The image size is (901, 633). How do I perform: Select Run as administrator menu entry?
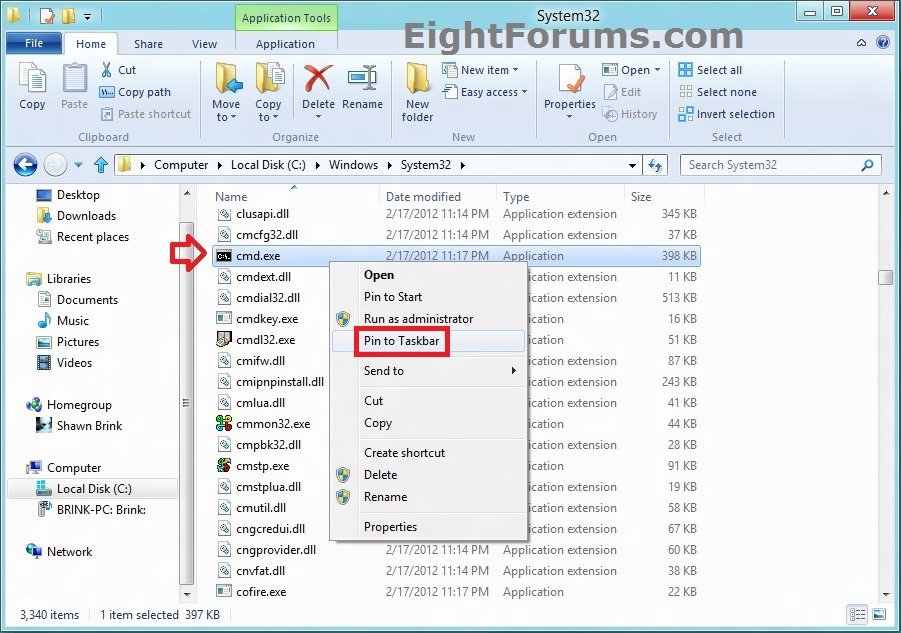tap(418, 319)
